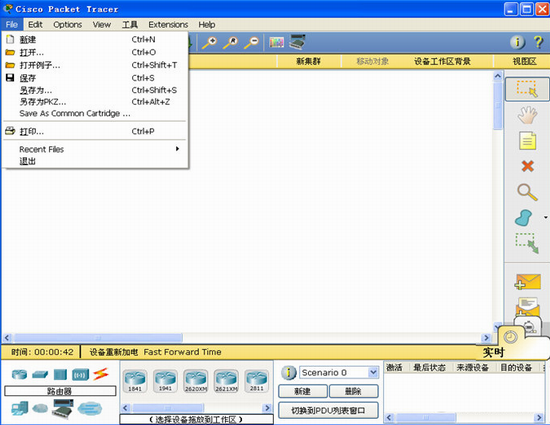Open the custom devices dialog icon
Image resolution: width=550 pixels, height=425 pixels.
(x=297, y=42)
